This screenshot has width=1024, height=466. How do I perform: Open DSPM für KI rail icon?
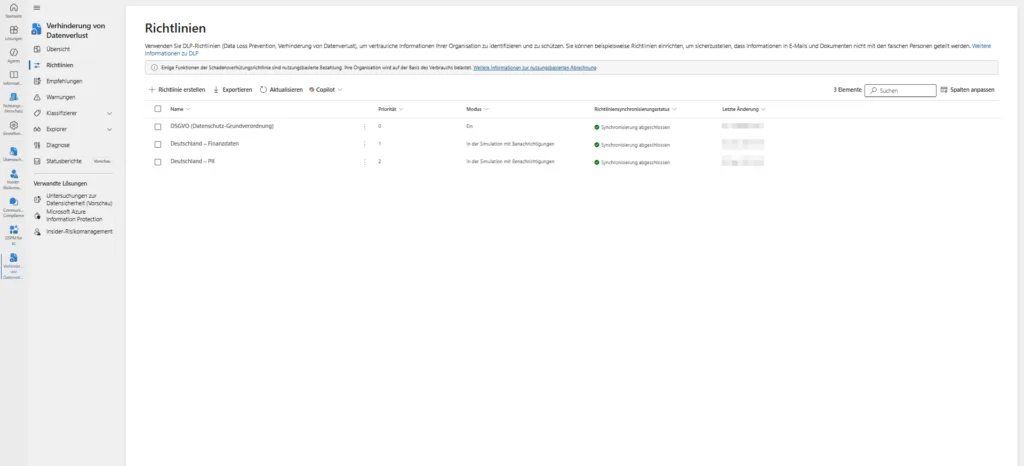click(13, 231)
